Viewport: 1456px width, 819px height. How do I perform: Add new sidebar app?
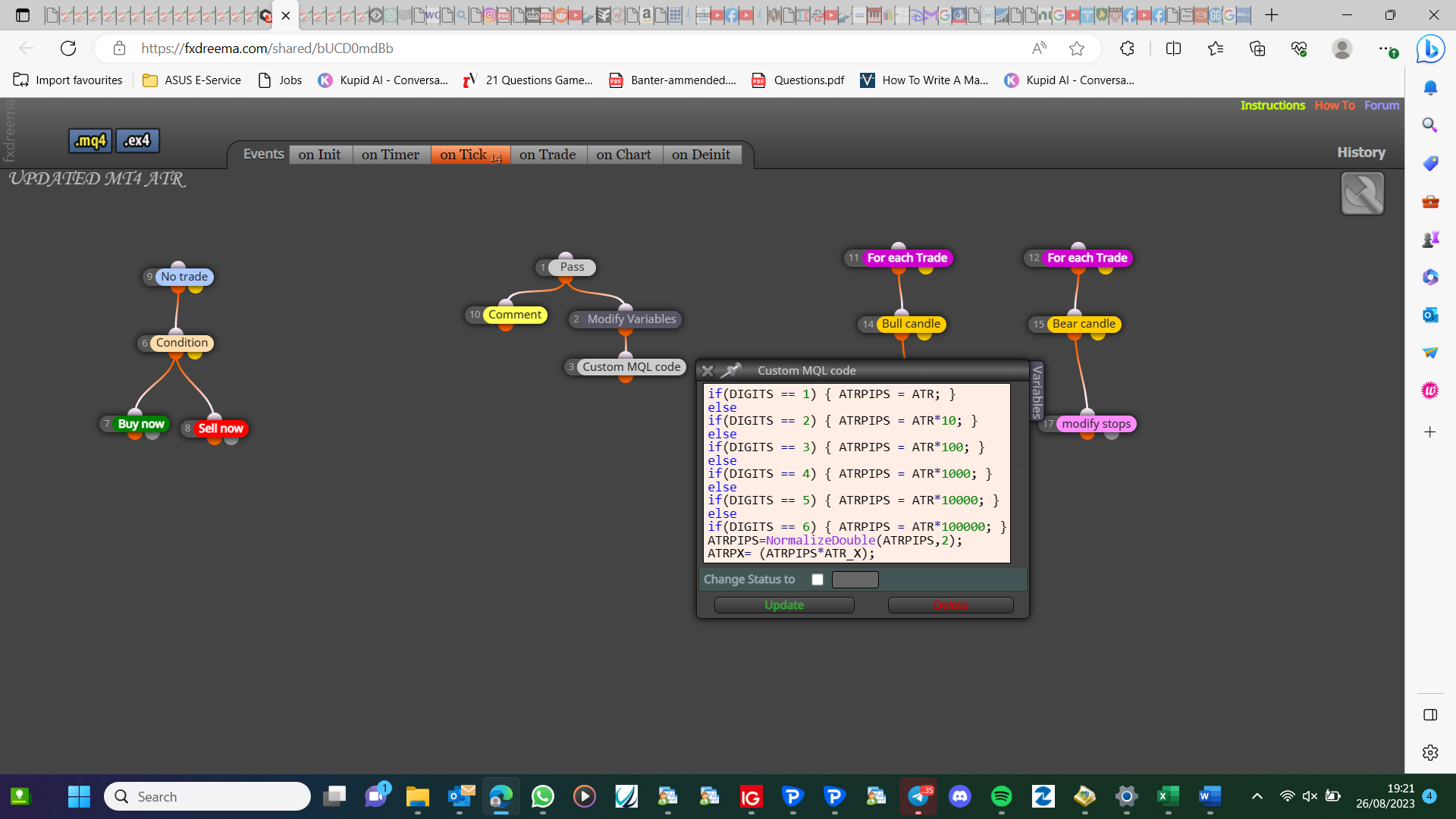(1430, 432)
